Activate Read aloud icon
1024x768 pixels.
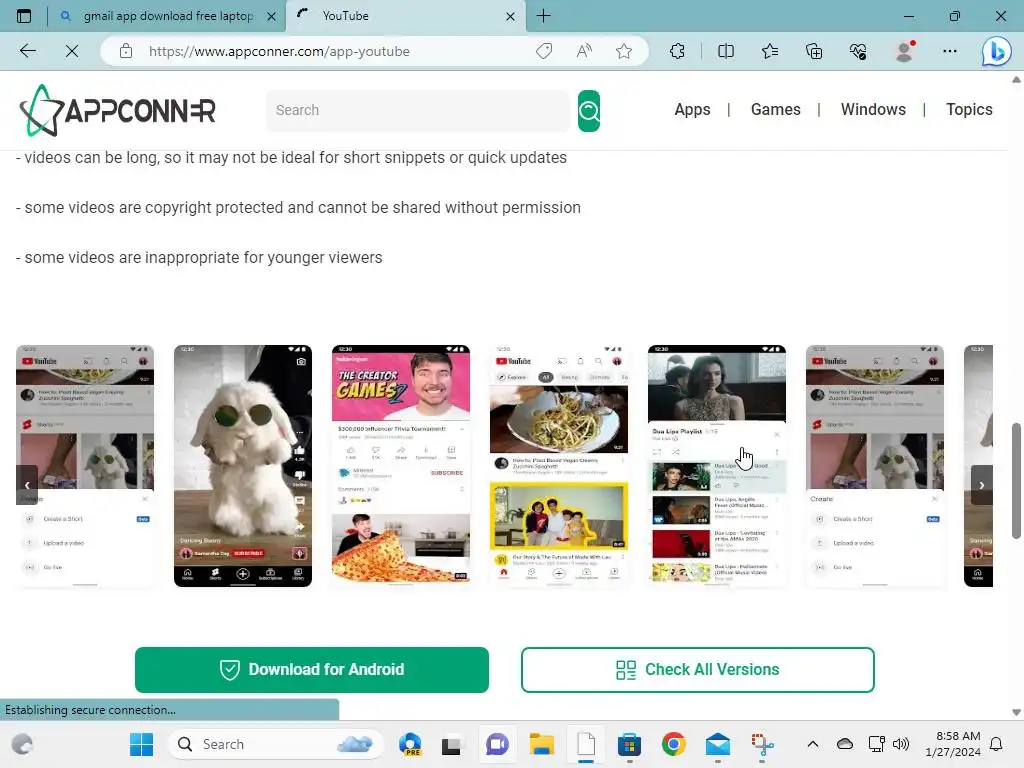click(584, 51)
